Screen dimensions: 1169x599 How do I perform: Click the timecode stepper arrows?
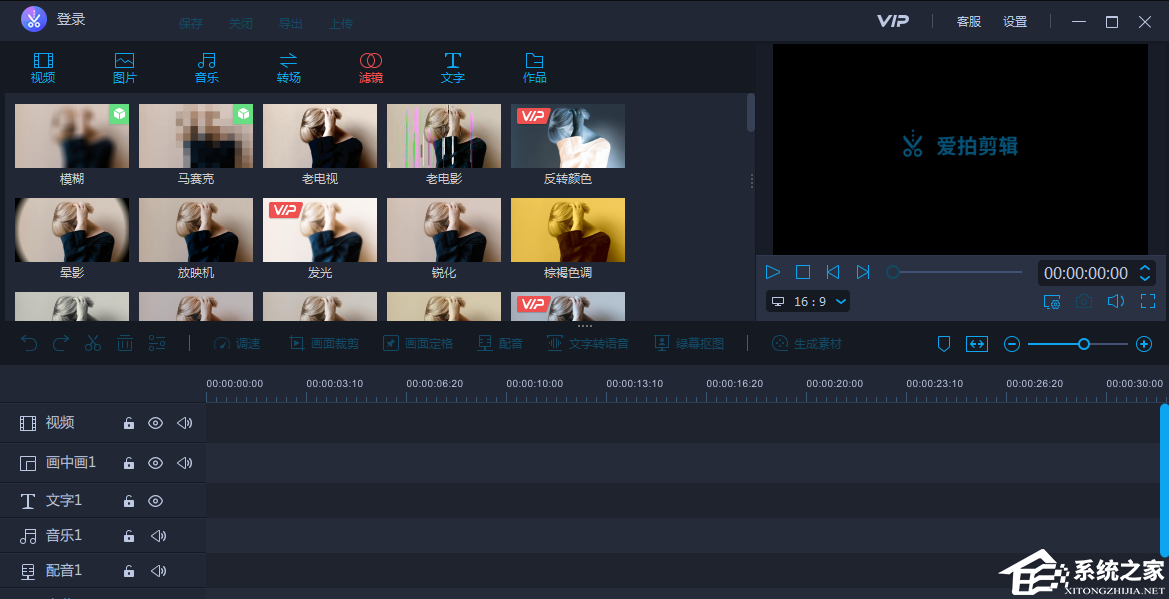[1146, 273]
